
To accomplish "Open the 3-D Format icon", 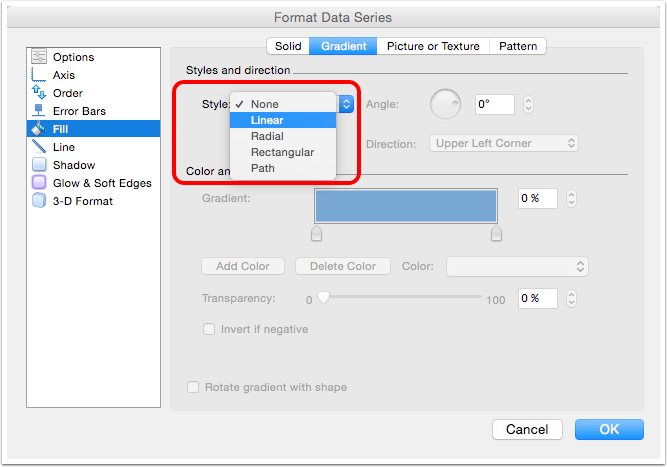I will (x=39, y=201).
